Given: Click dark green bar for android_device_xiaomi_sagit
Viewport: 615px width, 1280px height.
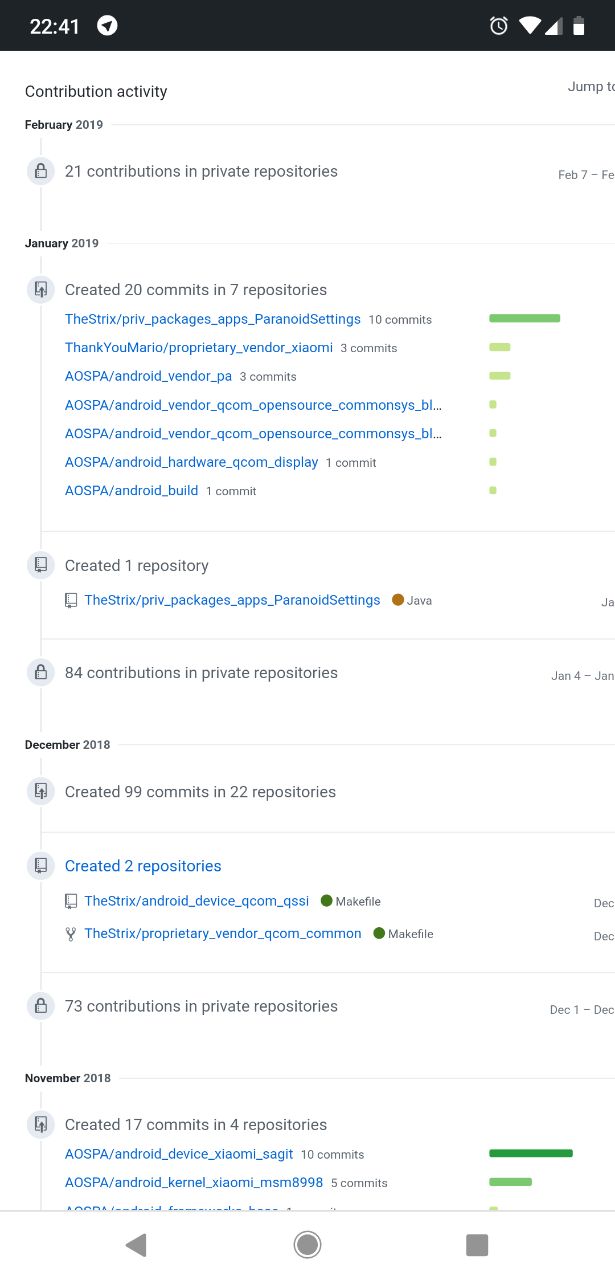Looking at the screenshot, I should coord(531,1153).
